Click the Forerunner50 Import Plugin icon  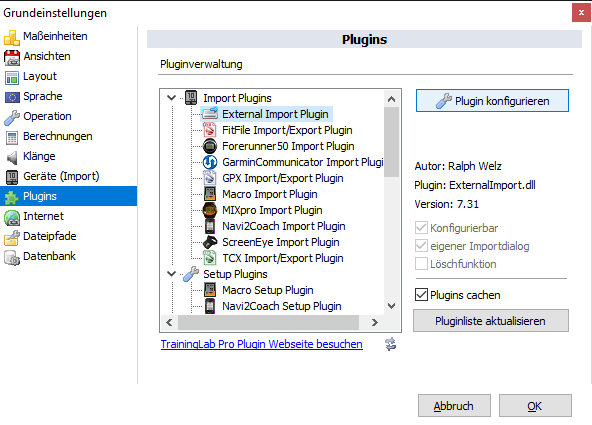point(210,146)
